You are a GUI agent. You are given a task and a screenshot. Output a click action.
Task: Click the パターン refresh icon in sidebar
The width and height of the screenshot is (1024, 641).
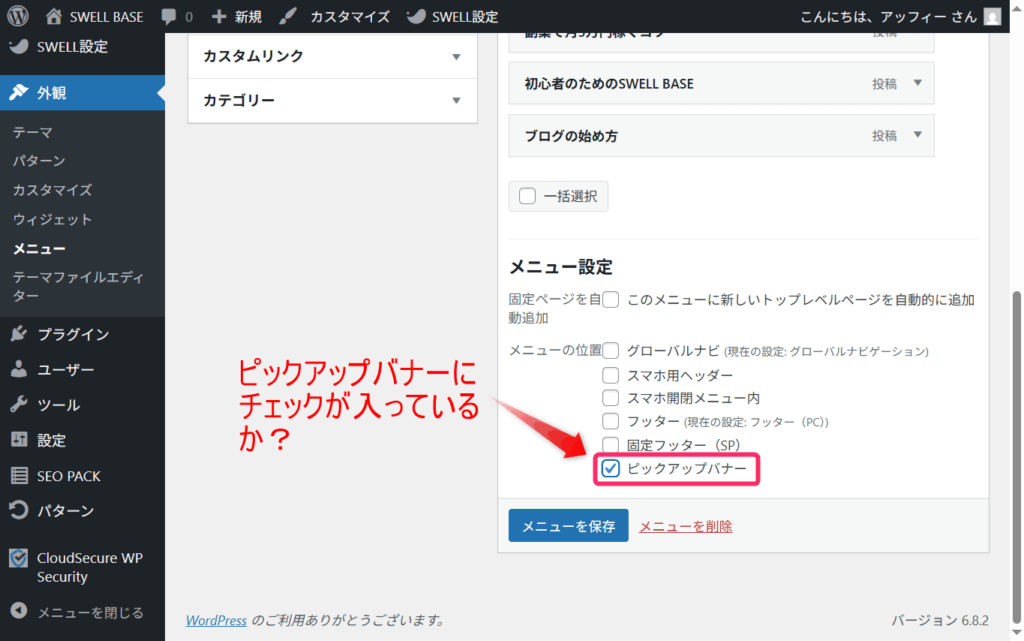point(18,510)
